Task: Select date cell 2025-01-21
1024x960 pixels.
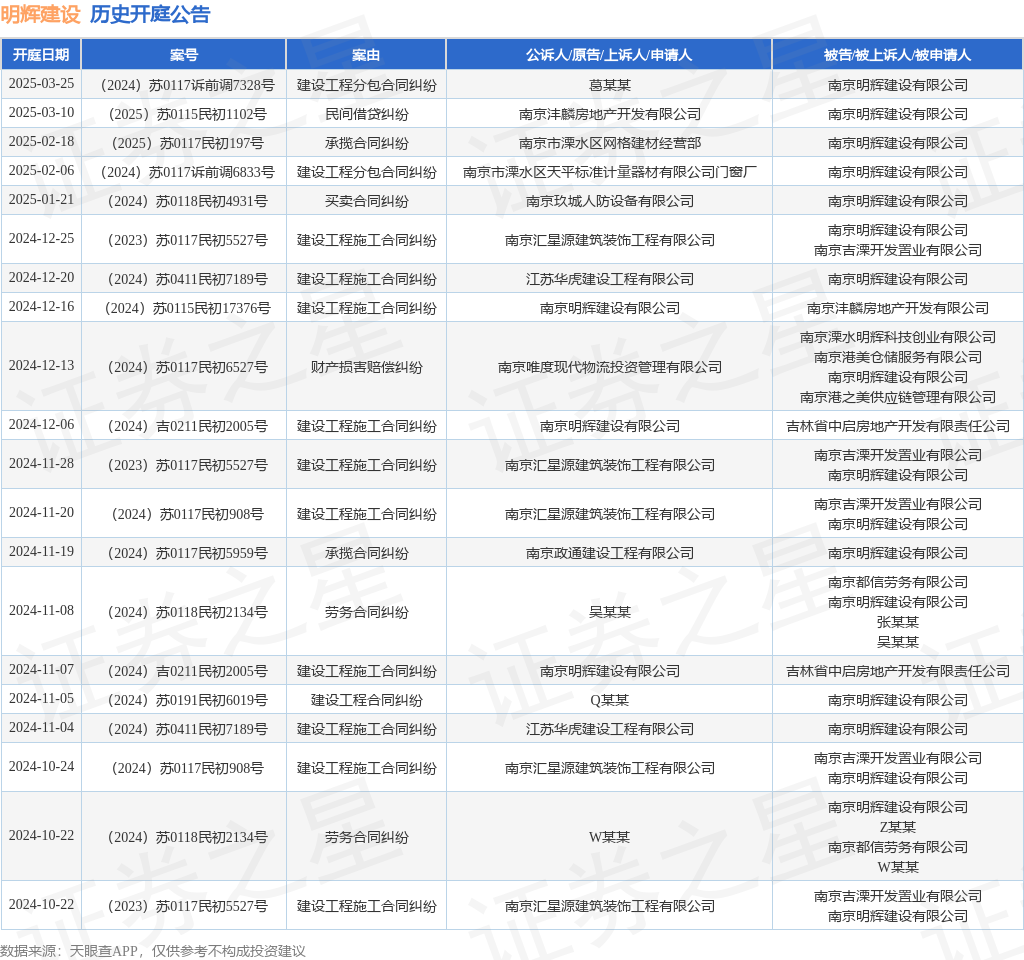Action: click(x=41, y=199)
